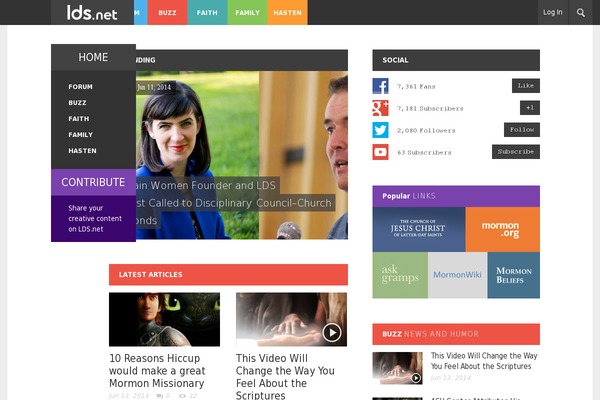The image size is (600, 400).
Task: Open the YouTube icon in Social
Action: point(380,152)
